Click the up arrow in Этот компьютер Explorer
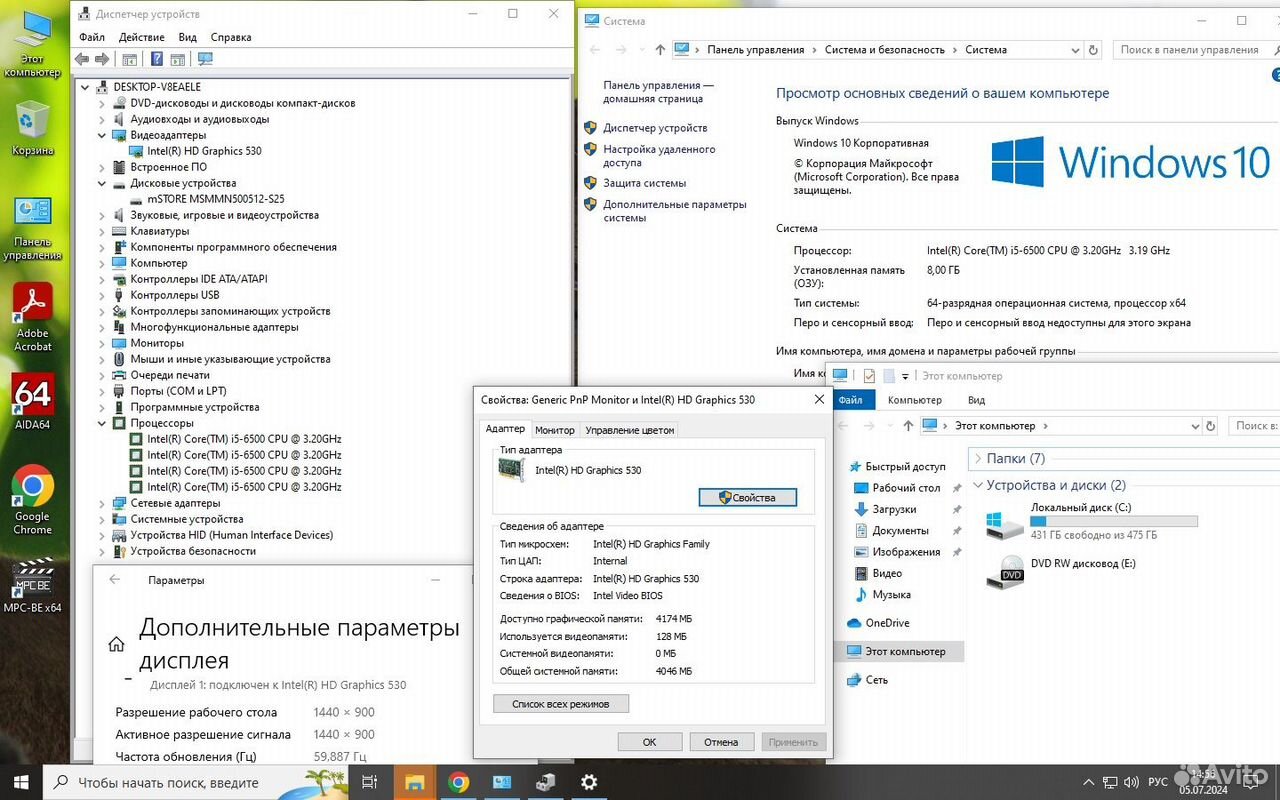The height and width of the screenshot is (800, 1280). click(x=908, y=426)
